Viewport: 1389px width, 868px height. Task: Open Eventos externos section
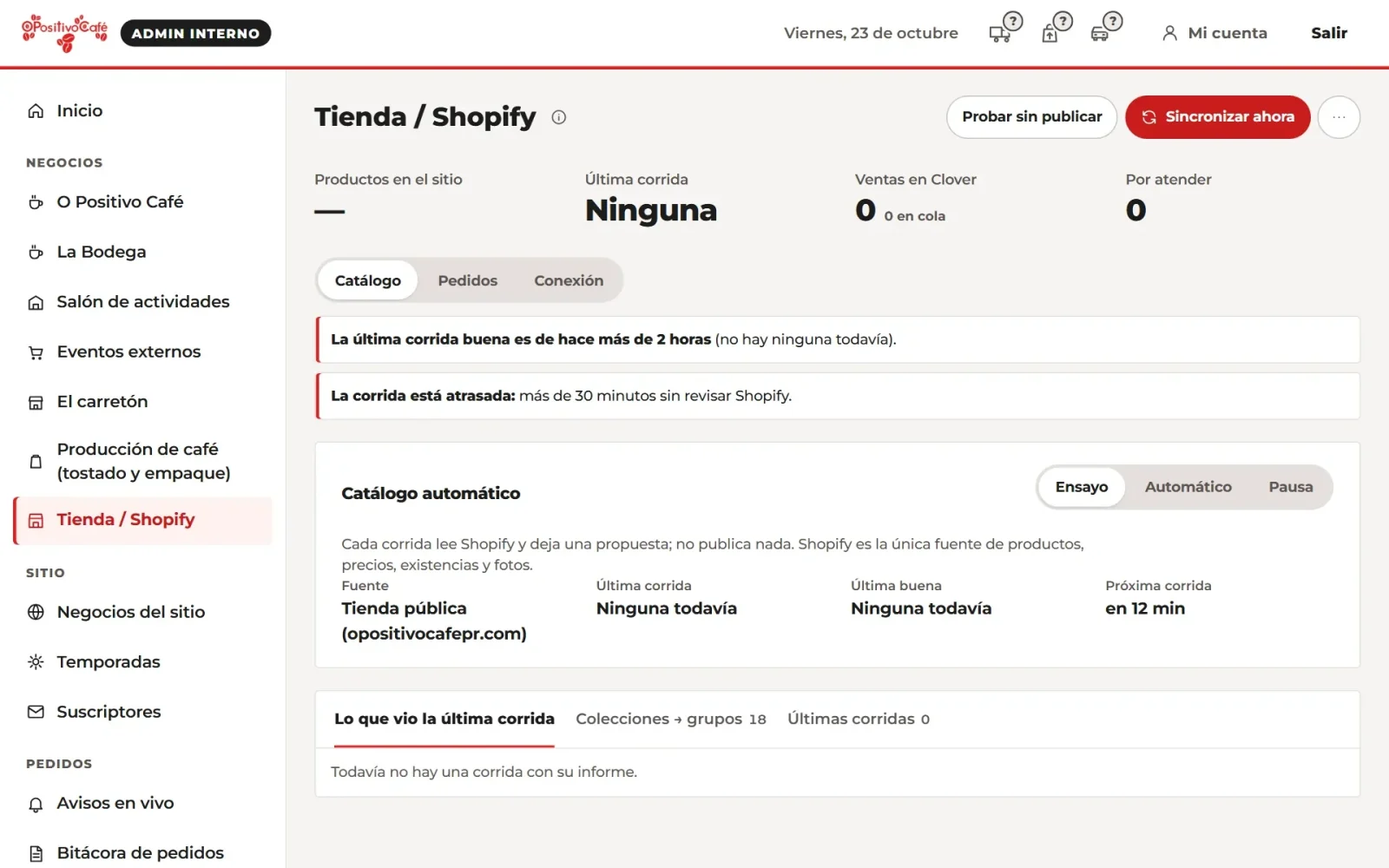coord(142,352)
